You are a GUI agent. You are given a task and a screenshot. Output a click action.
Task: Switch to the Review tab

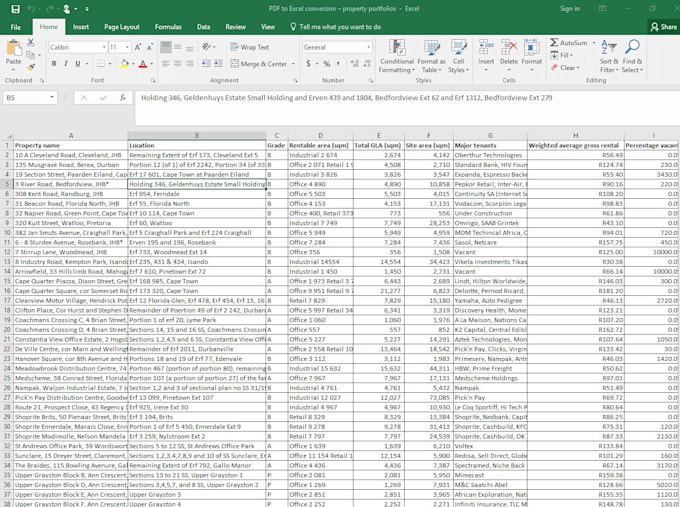pos(235,27)
